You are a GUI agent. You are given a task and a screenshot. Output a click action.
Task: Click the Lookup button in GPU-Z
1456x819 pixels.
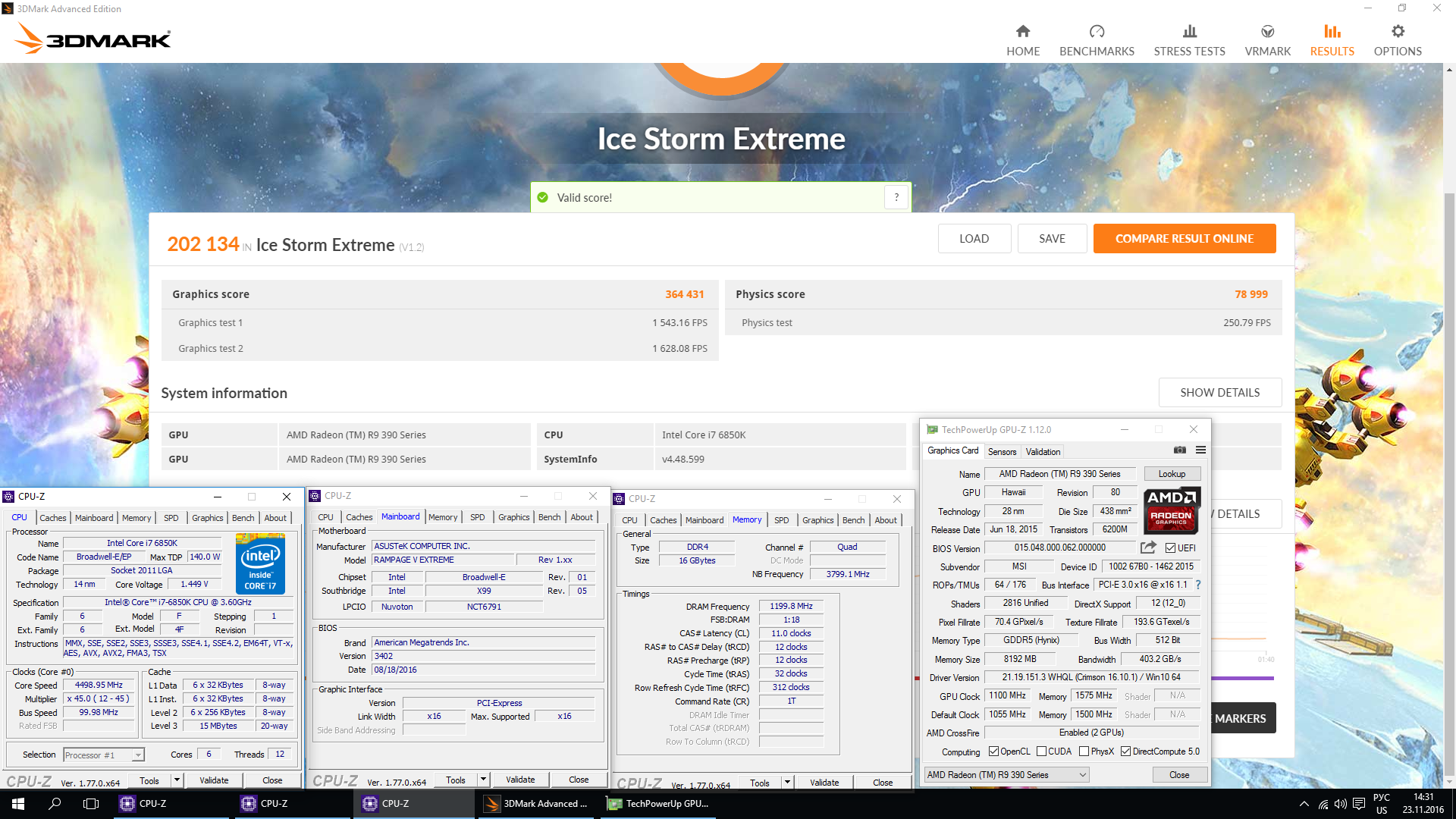(1172, 474)
